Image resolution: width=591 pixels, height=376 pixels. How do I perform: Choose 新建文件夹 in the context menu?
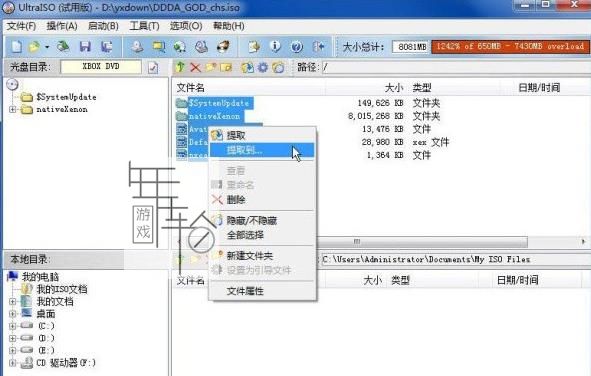tap(262, 256)
